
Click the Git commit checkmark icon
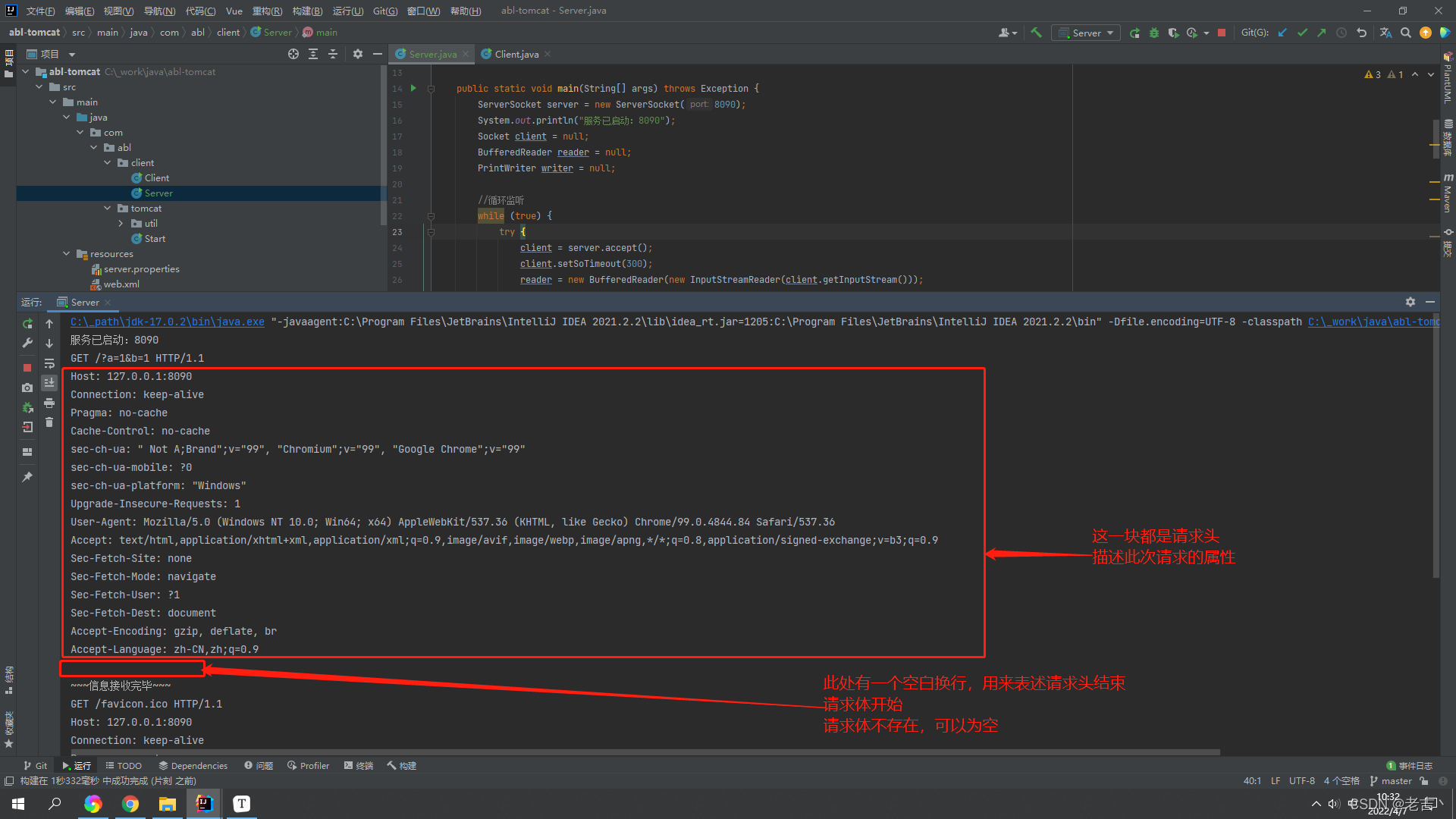[x=1302, y=33]
